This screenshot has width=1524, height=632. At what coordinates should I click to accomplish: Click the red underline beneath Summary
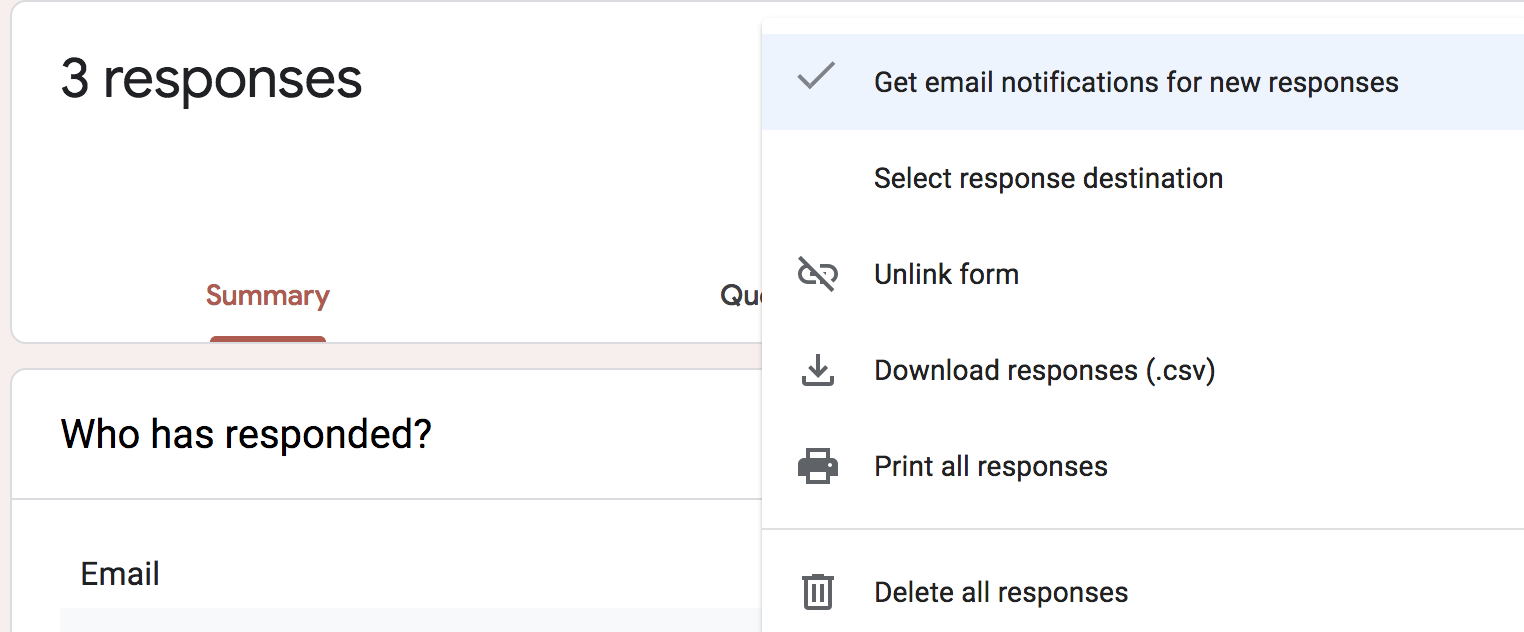[268, 339]
